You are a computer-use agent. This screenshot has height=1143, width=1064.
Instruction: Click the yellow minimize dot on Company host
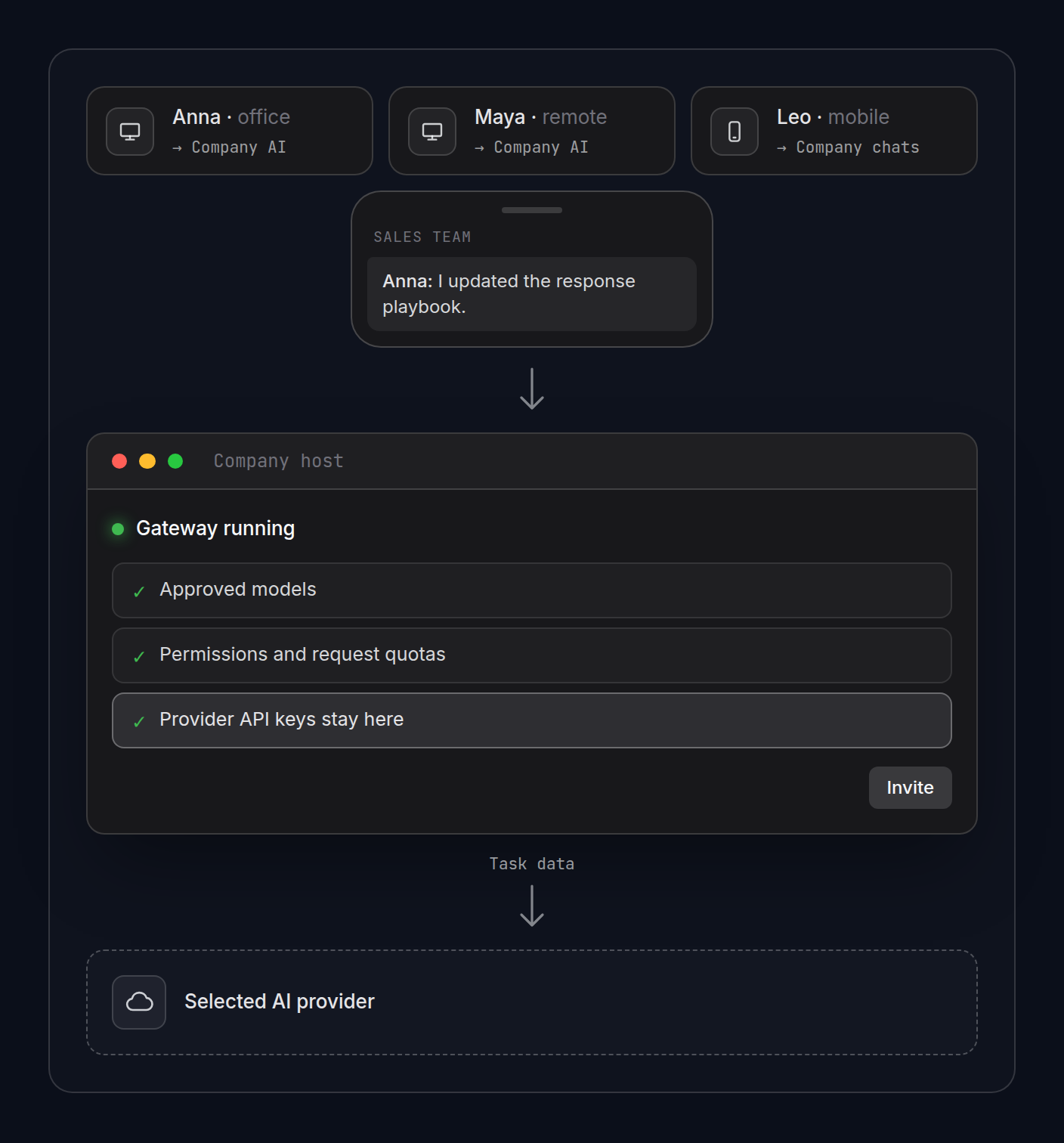[147, 461]
